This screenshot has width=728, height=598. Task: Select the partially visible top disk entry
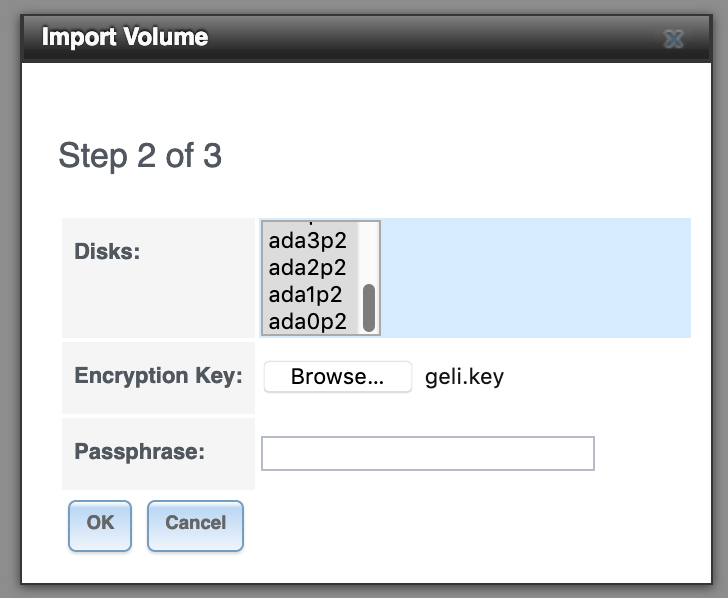pyautogui.click(x=307, y=224)
